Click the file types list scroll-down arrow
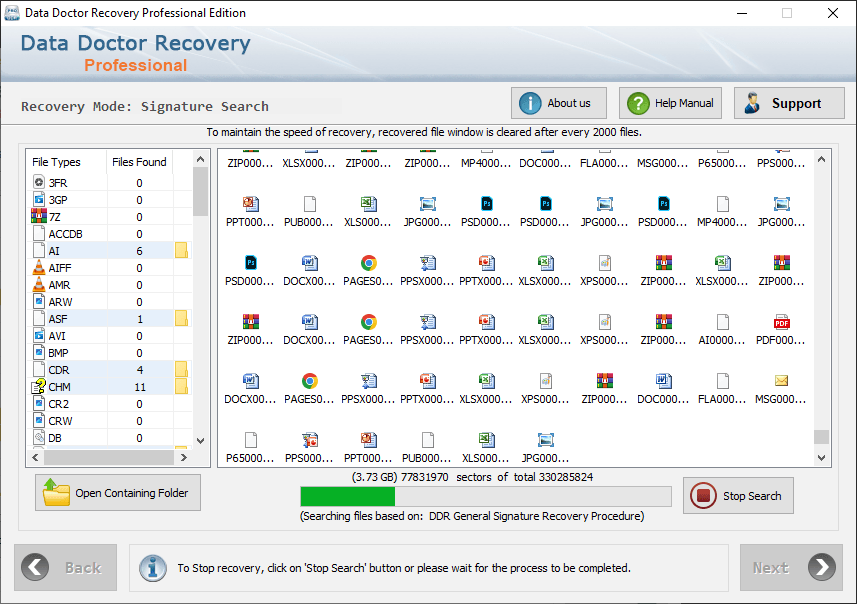Viewport: 857px width, 604px height. point(201,441)
